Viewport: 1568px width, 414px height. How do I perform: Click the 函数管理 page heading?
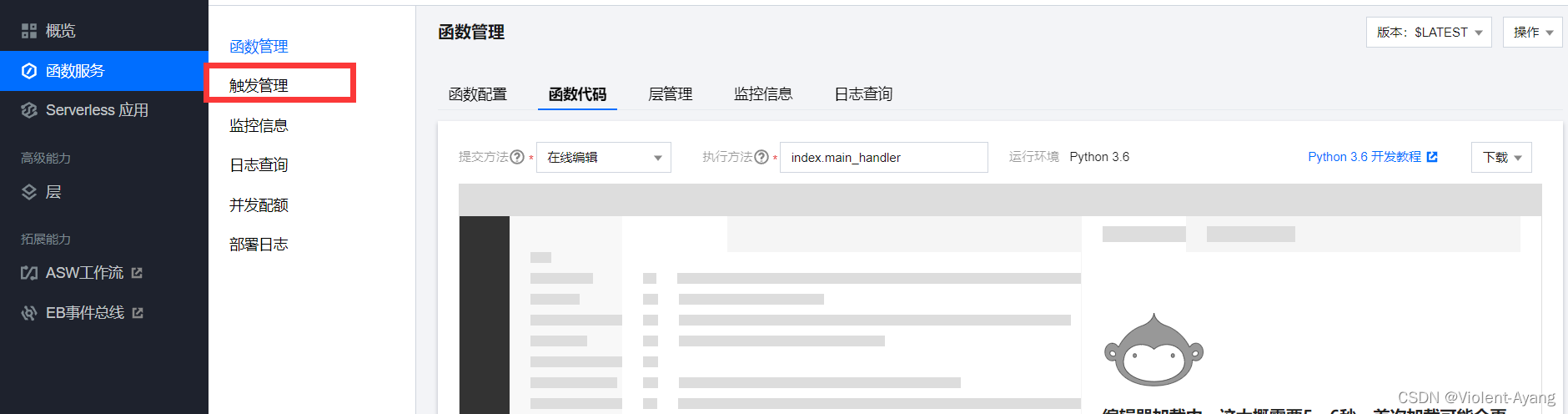471,33
